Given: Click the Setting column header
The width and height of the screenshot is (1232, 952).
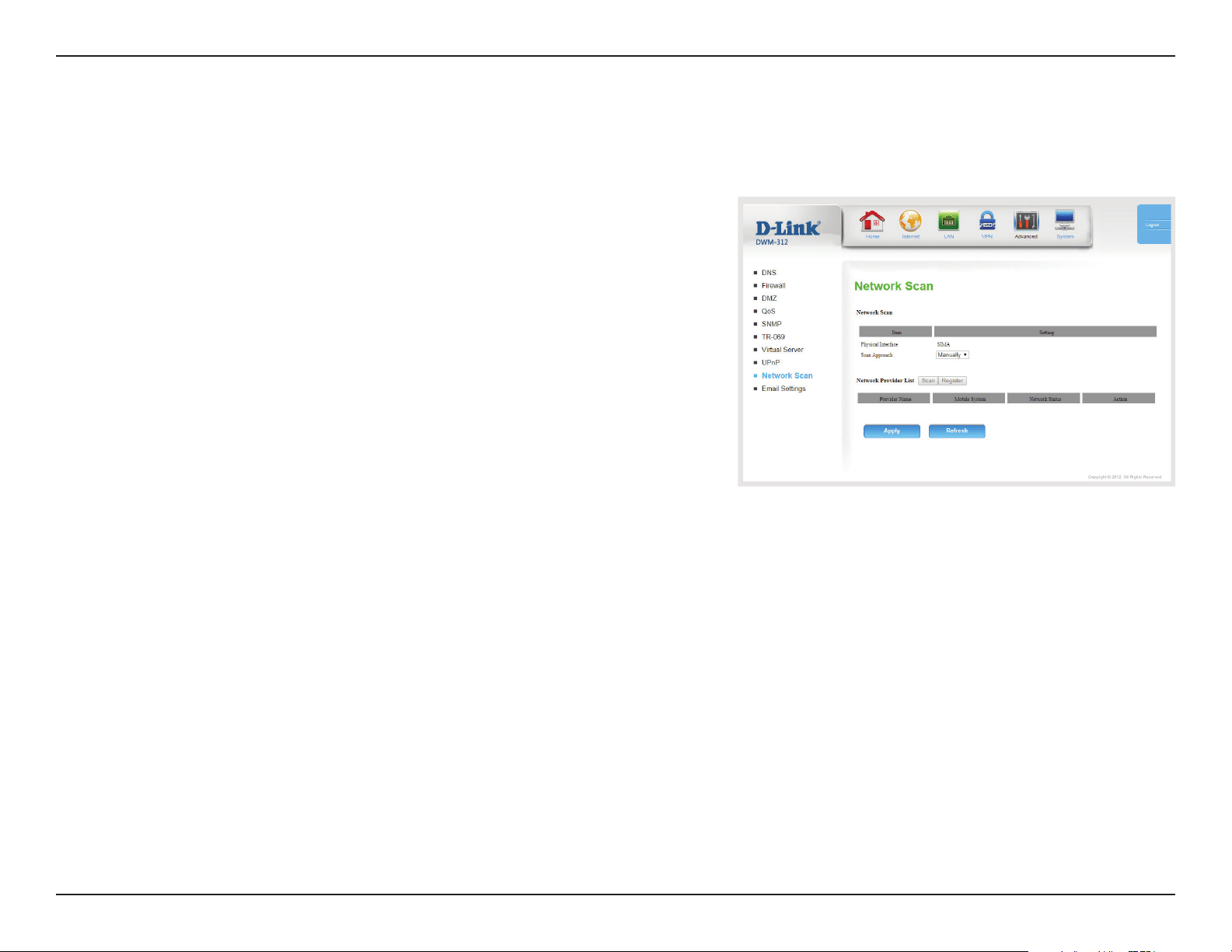Looking at the screenshot, I should point(1046,332).
